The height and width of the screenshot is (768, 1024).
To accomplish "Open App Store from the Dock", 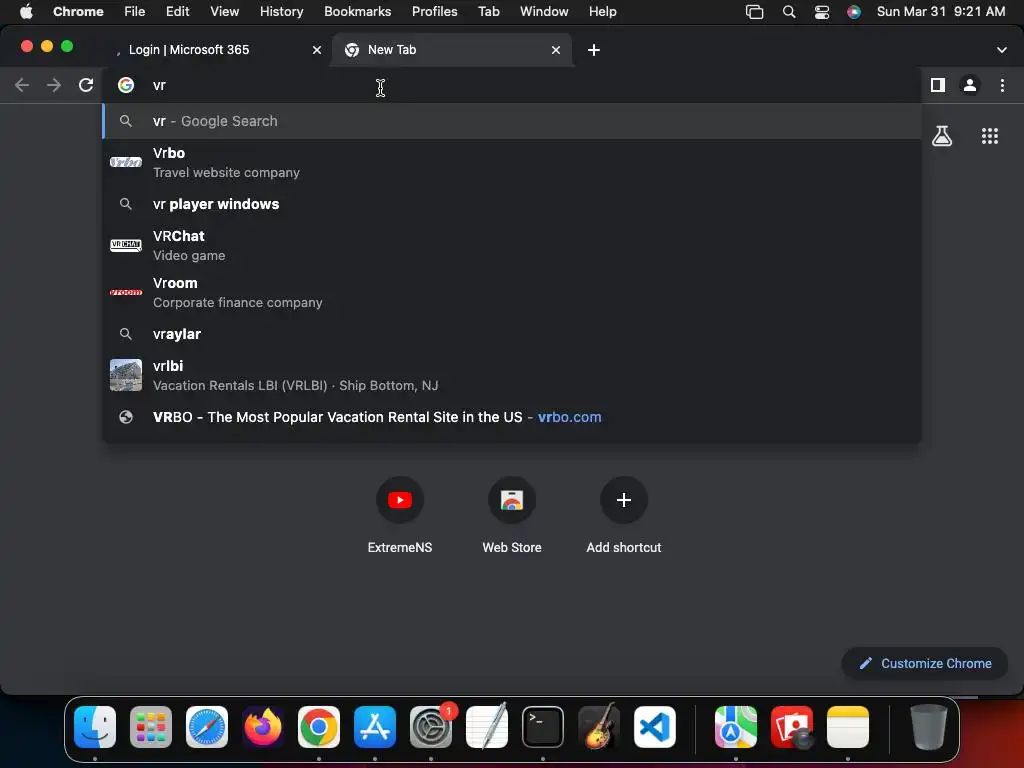I will pos(375,727).
